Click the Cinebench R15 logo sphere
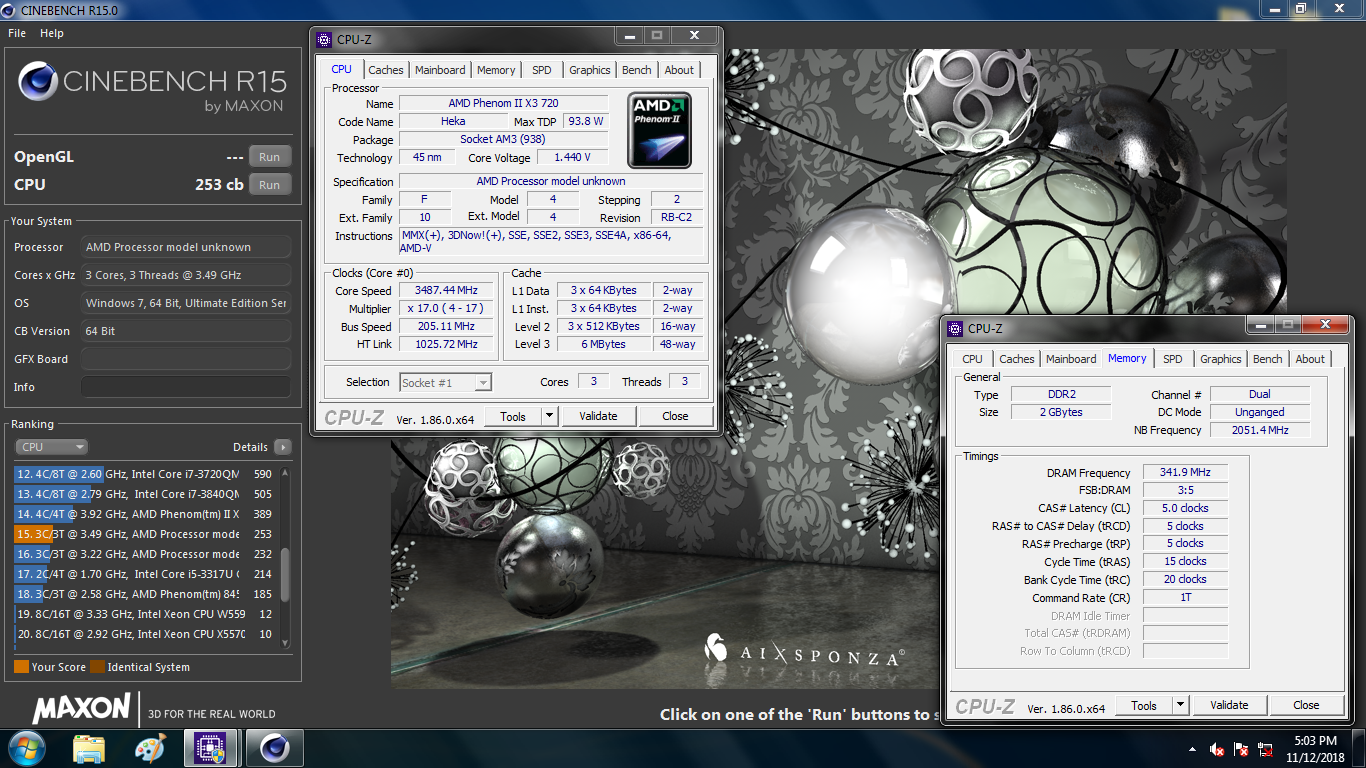Image resolution: width=1366 pixels, height=768 pixels. [38, 83]
